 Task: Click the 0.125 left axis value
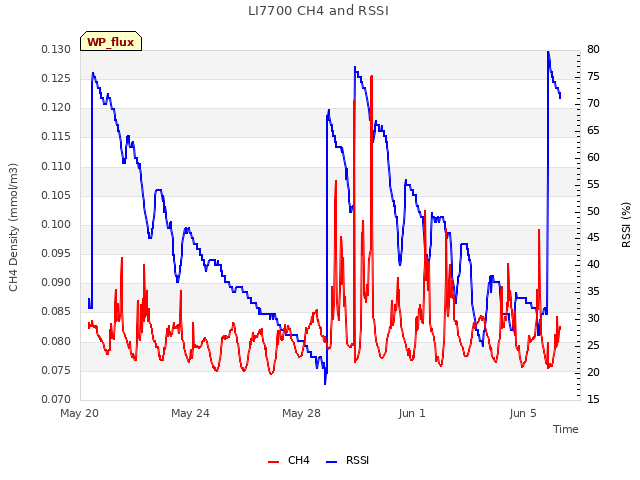point(56,78)
